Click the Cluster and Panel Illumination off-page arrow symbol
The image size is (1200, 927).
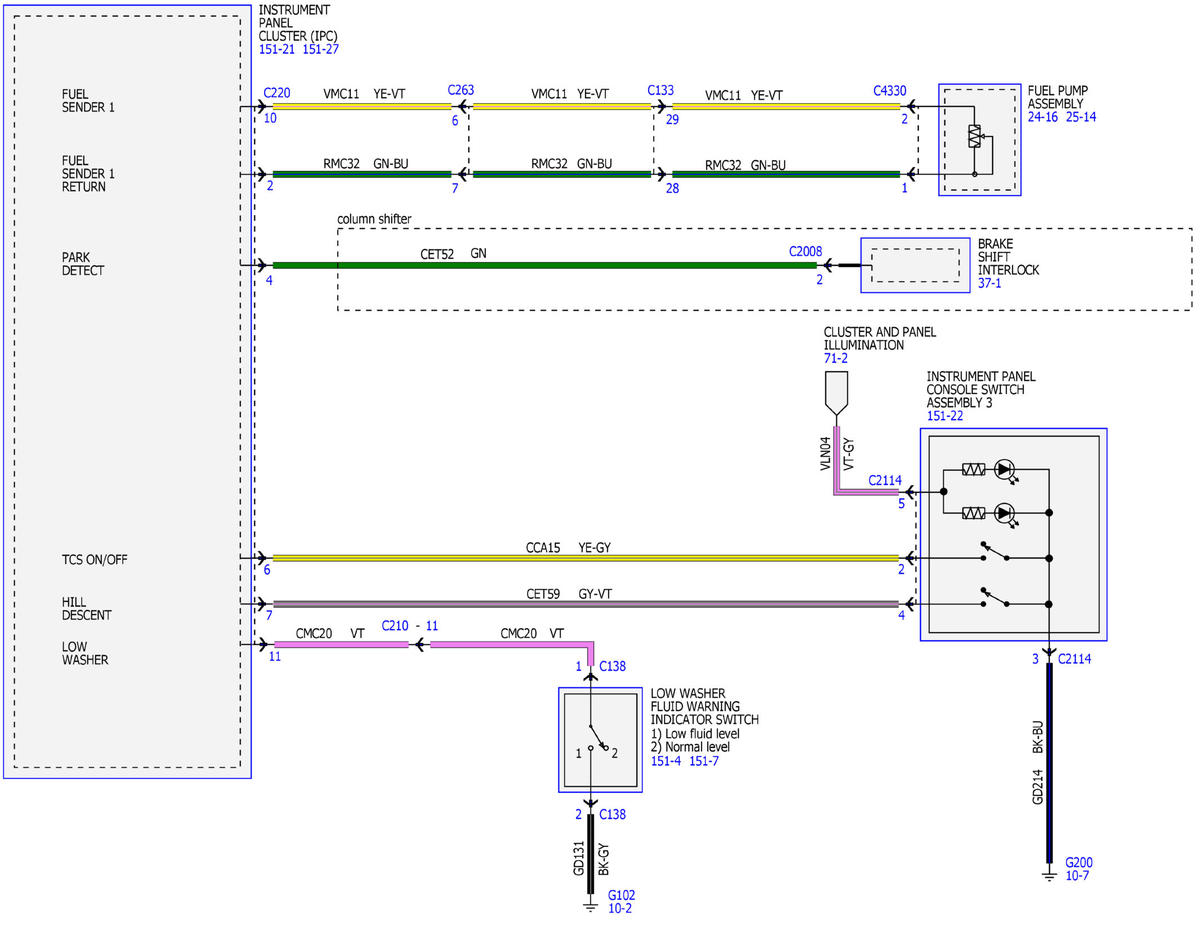coord(835,394)
